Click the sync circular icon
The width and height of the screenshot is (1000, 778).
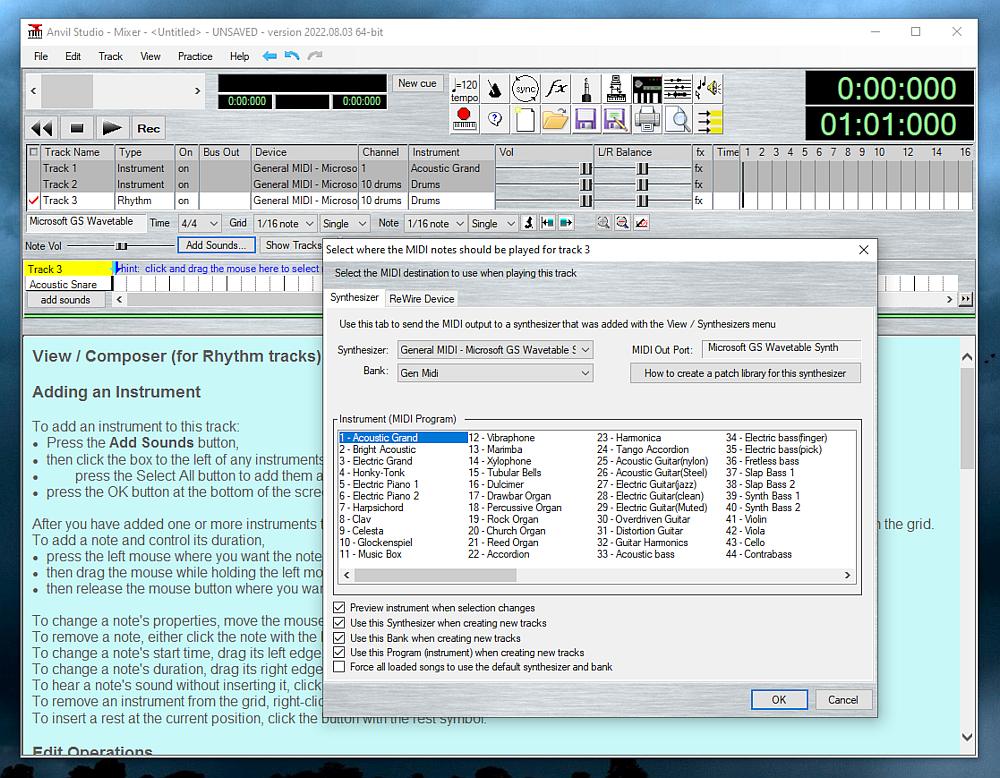(526, 89)
